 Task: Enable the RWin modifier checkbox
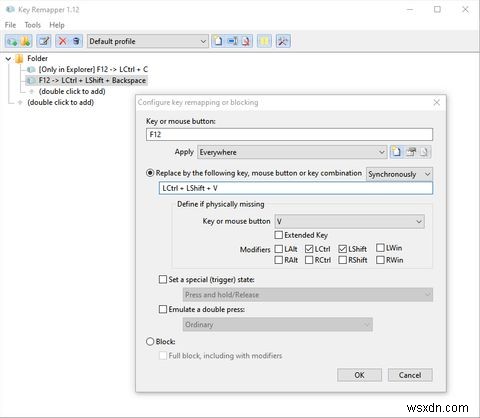[380, 260]
